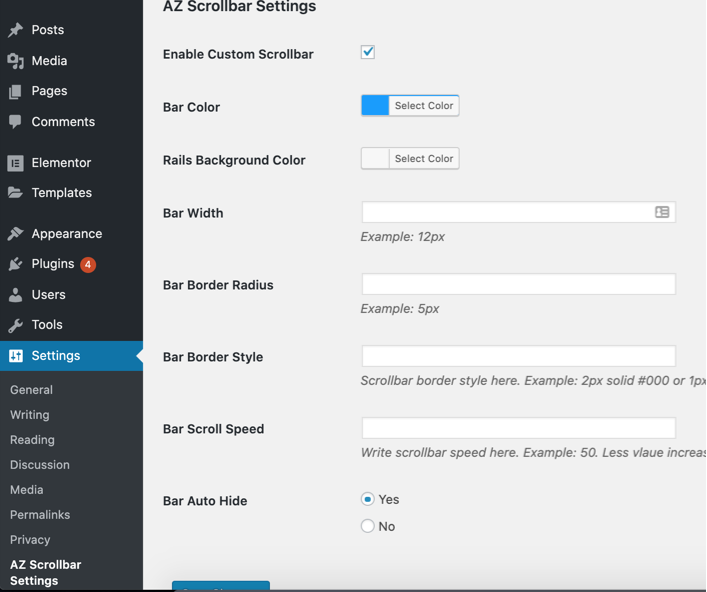
Task: Click the Appearance paintbrush icon
Action: [15, 234]
